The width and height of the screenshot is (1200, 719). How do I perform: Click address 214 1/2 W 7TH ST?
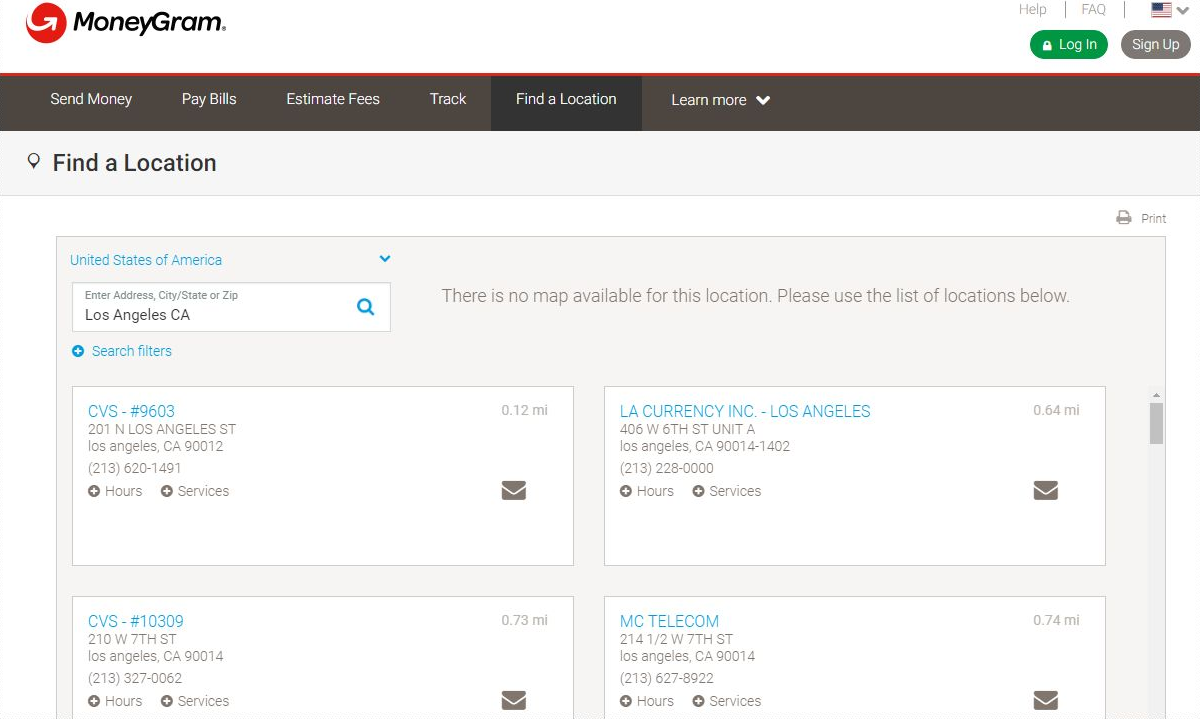click(677, 639)
